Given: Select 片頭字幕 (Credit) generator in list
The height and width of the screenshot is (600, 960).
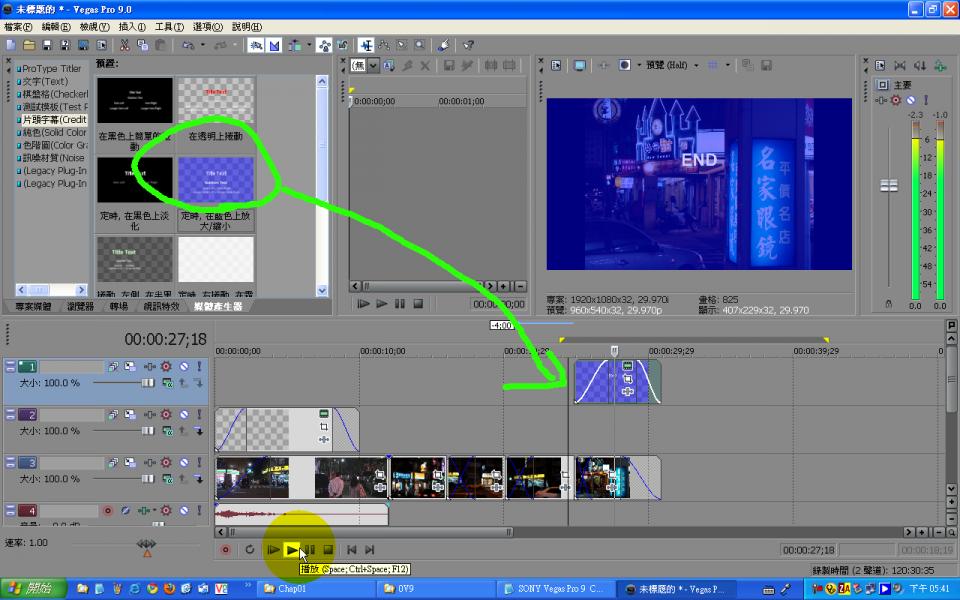Looking at the screenshot, I should click(x=52, y=120).
